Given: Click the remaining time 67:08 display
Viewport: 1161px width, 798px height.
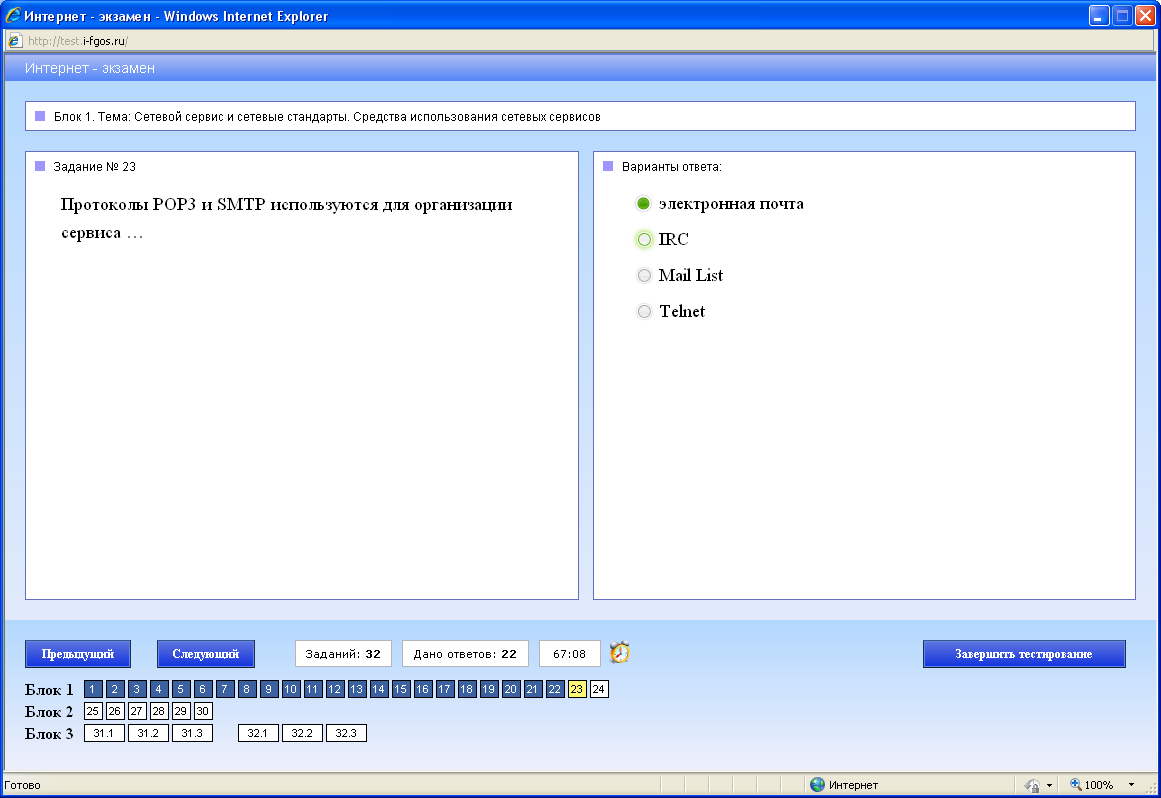Looking at the screenshot, I should [569, 654].
